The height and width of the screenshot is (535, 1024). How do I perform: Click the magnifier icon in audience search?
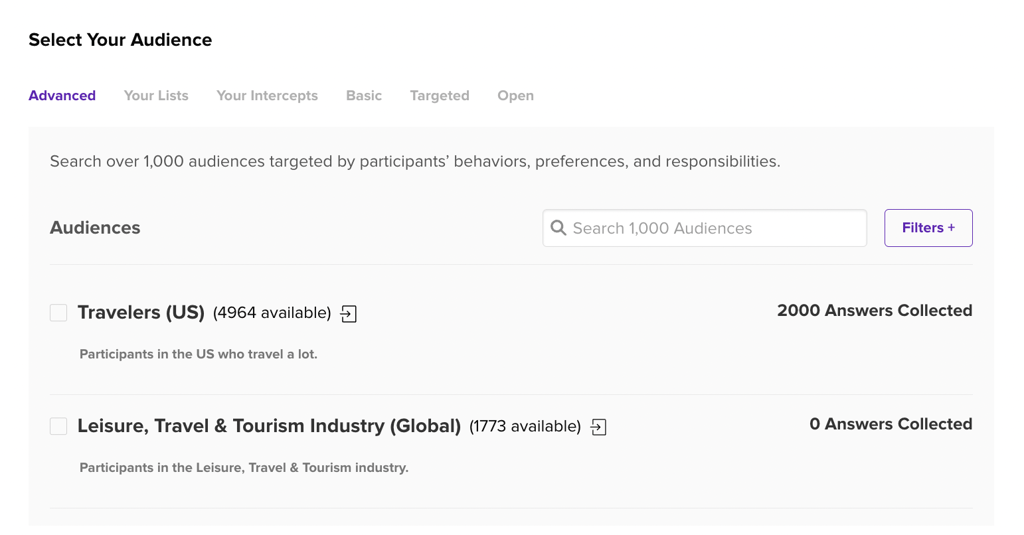(x=559, y=228)
